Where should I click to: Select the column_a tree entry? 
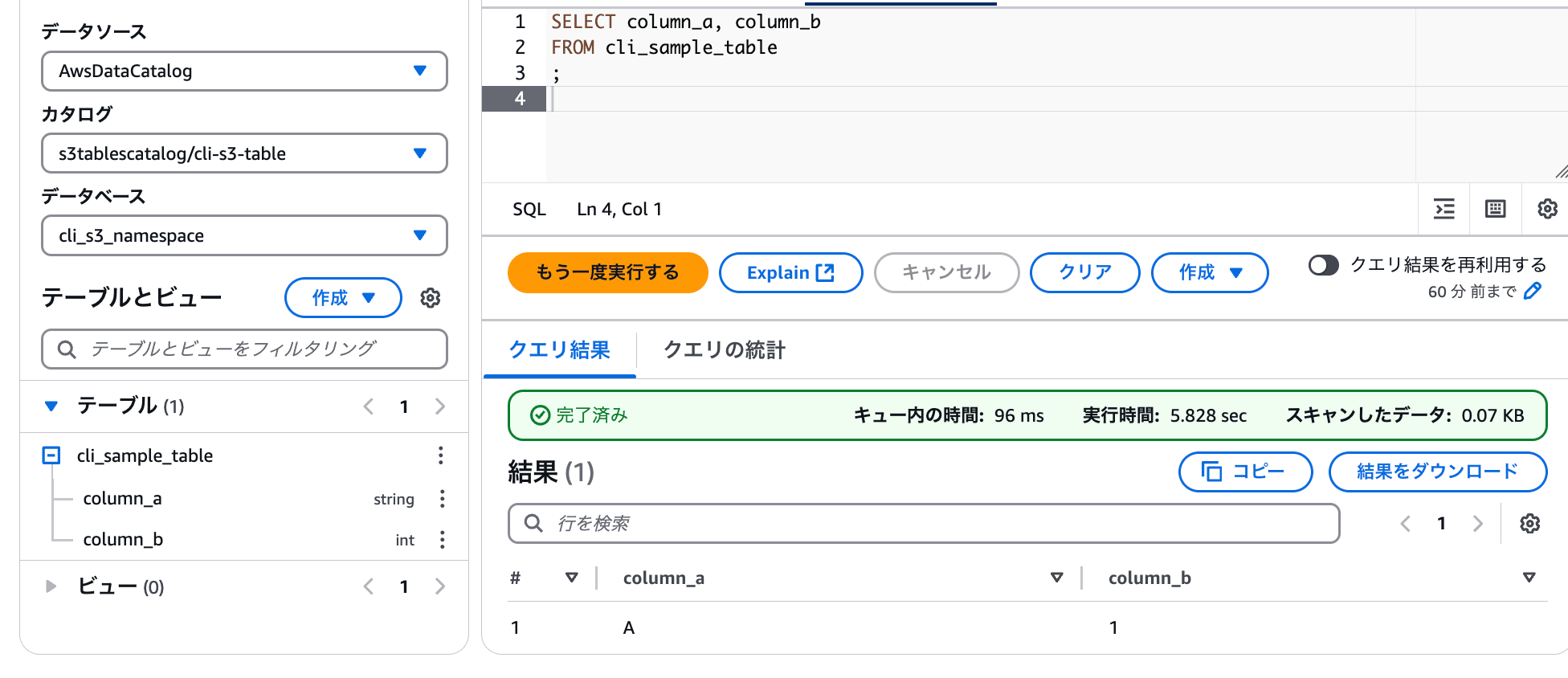122,499
